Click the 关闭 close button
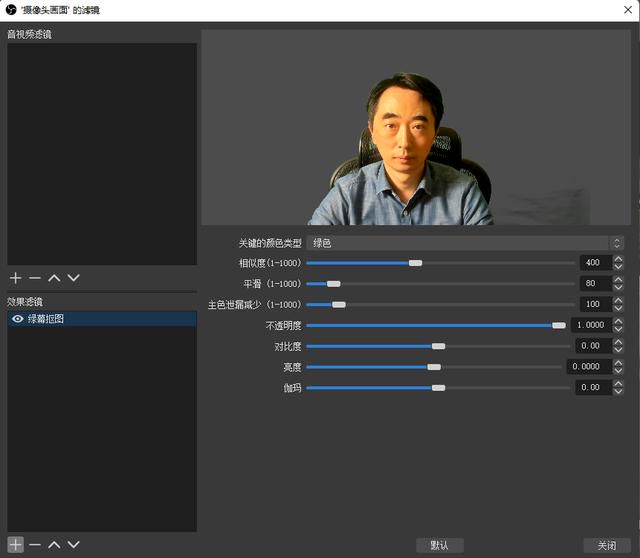 click(x=607, y=545)
